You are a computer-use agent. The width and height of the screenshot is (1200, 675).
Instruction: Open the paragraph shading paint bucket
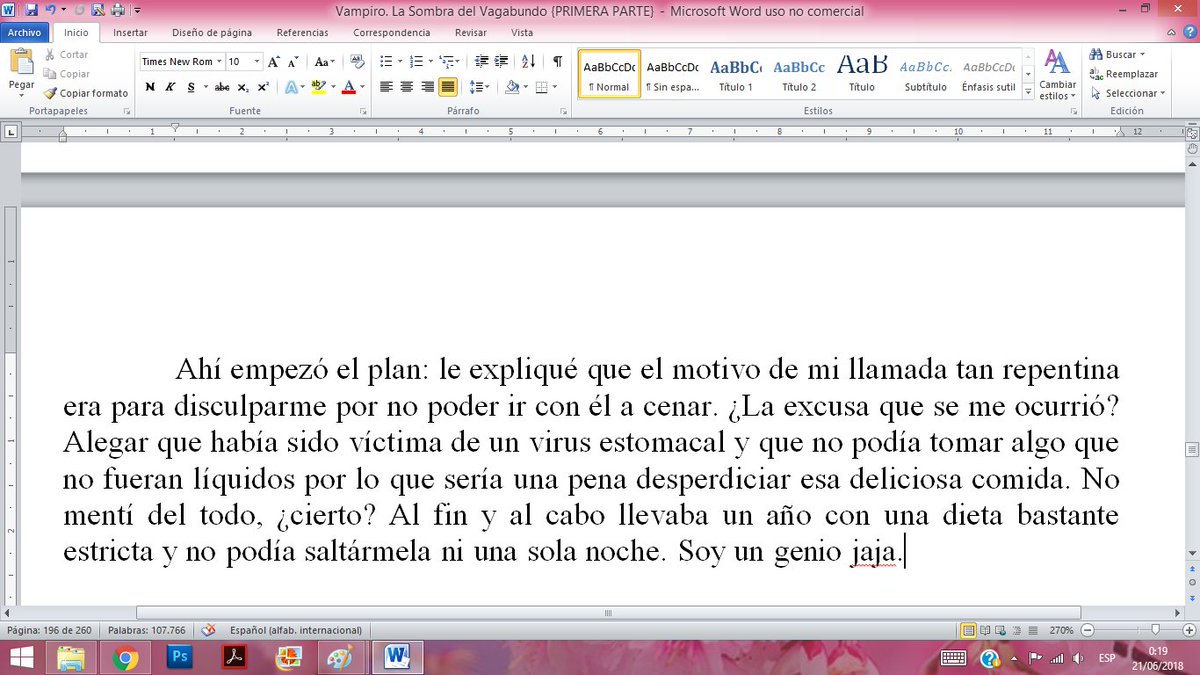(x=511, y=87)
